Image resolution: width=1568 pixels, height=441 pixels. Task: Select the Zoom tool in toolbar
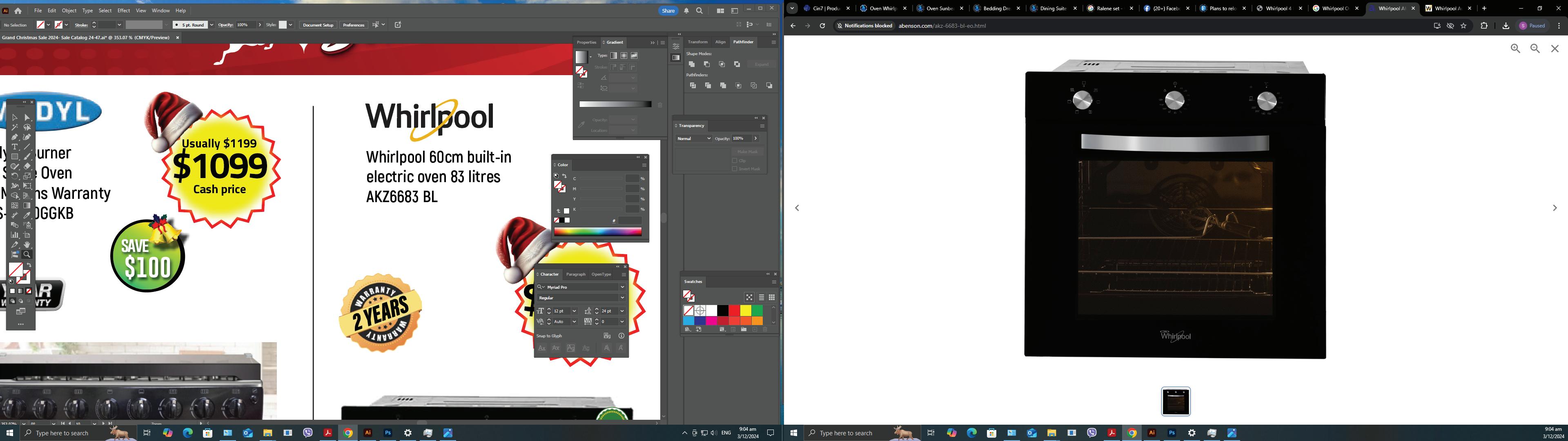27,255
